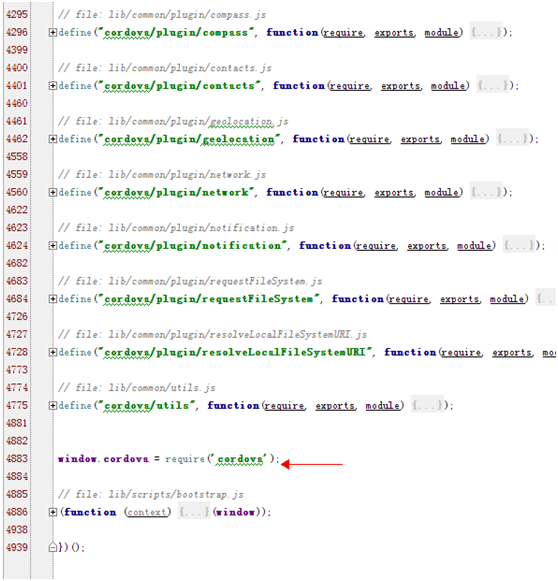This screenshot has height=581, width=558.
Task: Click line number 4295 in gutter
Action: coord(17,15)
